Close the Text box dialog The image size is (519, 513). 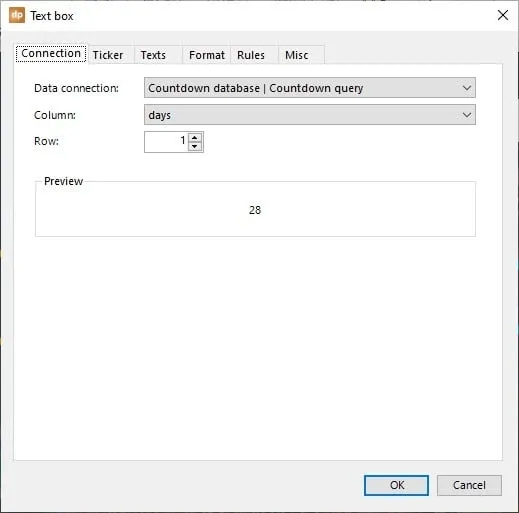pyautogui.click(x=503, y=15)
